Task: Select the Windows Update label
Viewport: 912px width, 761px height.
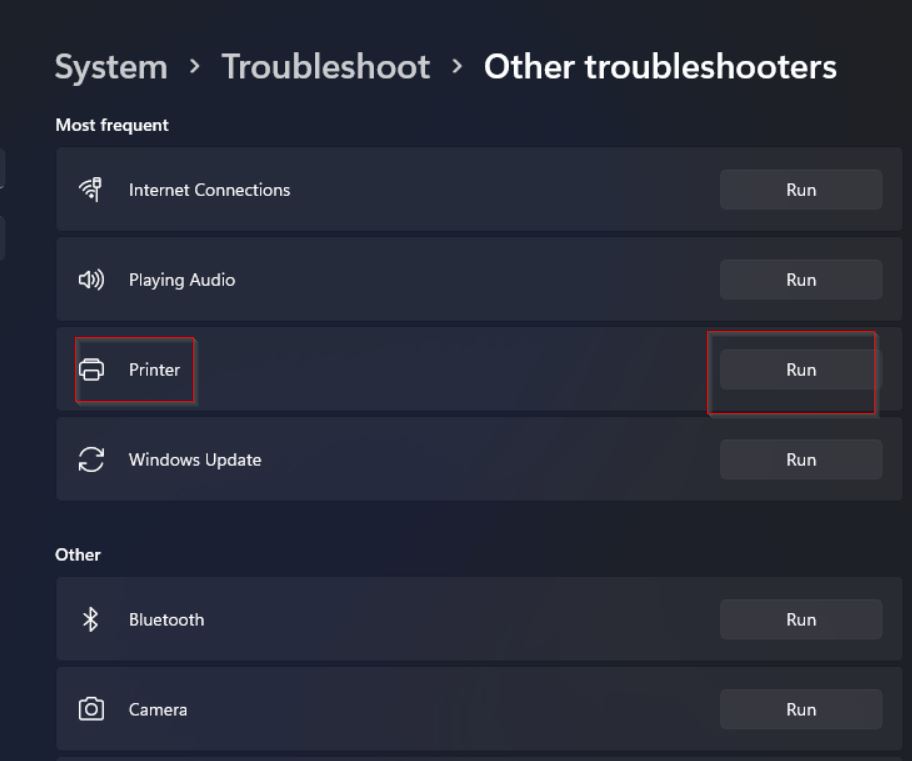Action: pyautogui.click(x=195, y=460)
